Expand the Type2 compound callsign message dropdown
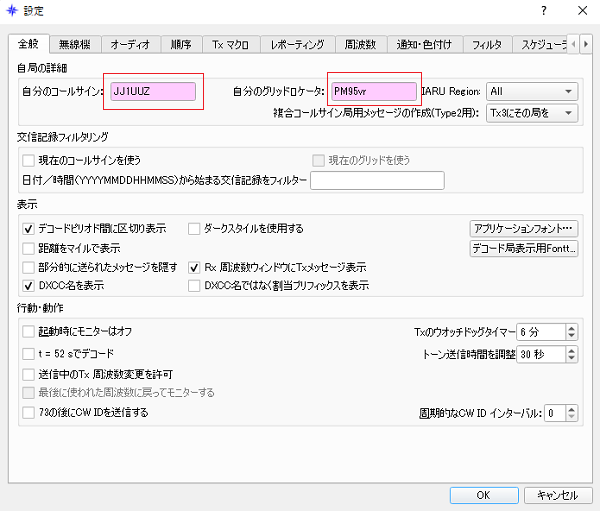The width and height of the screenshot is (600, 511). pos(532,113)
